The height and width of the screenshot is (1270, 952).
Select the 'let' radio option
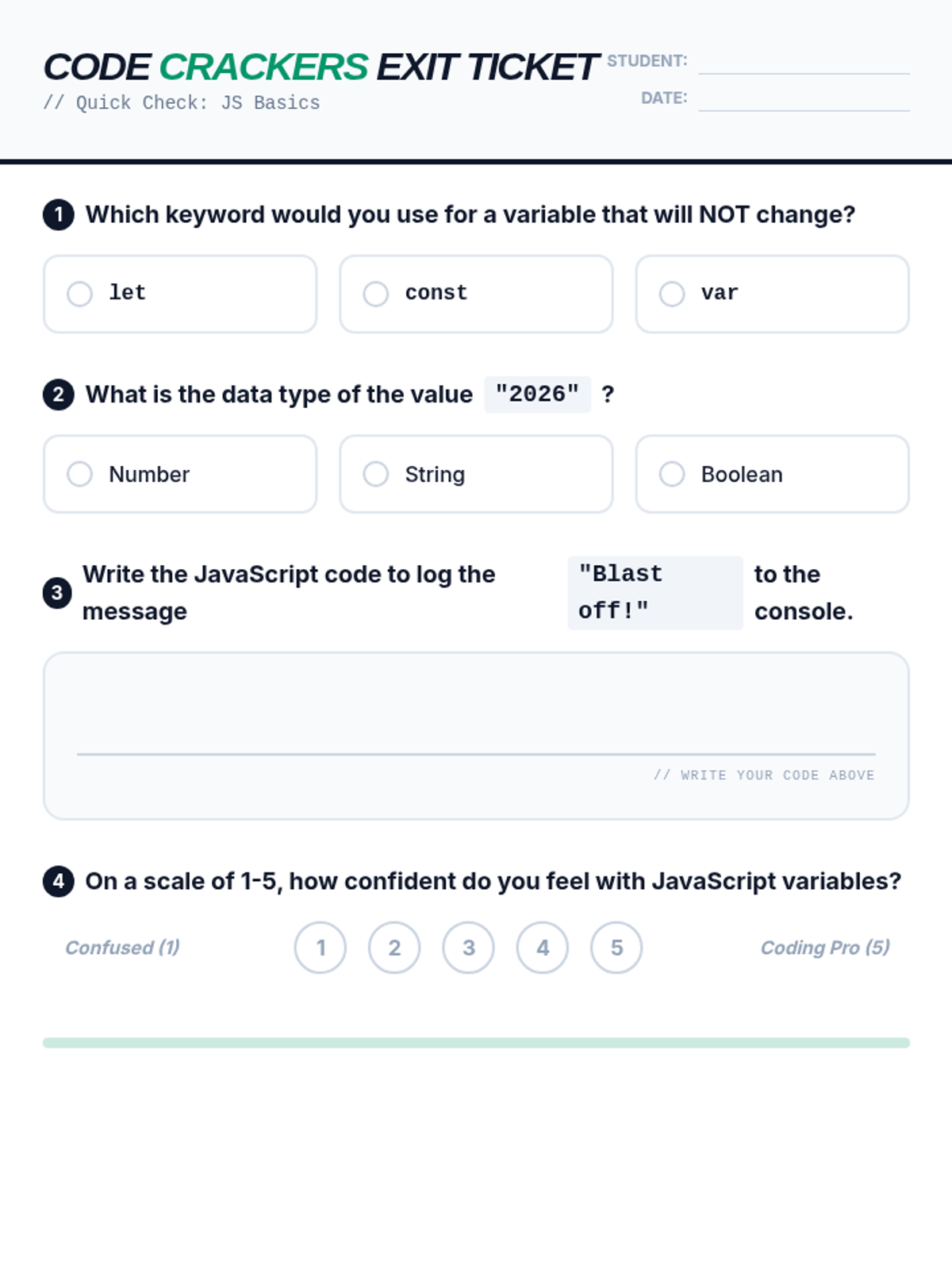tap(79, 294)
